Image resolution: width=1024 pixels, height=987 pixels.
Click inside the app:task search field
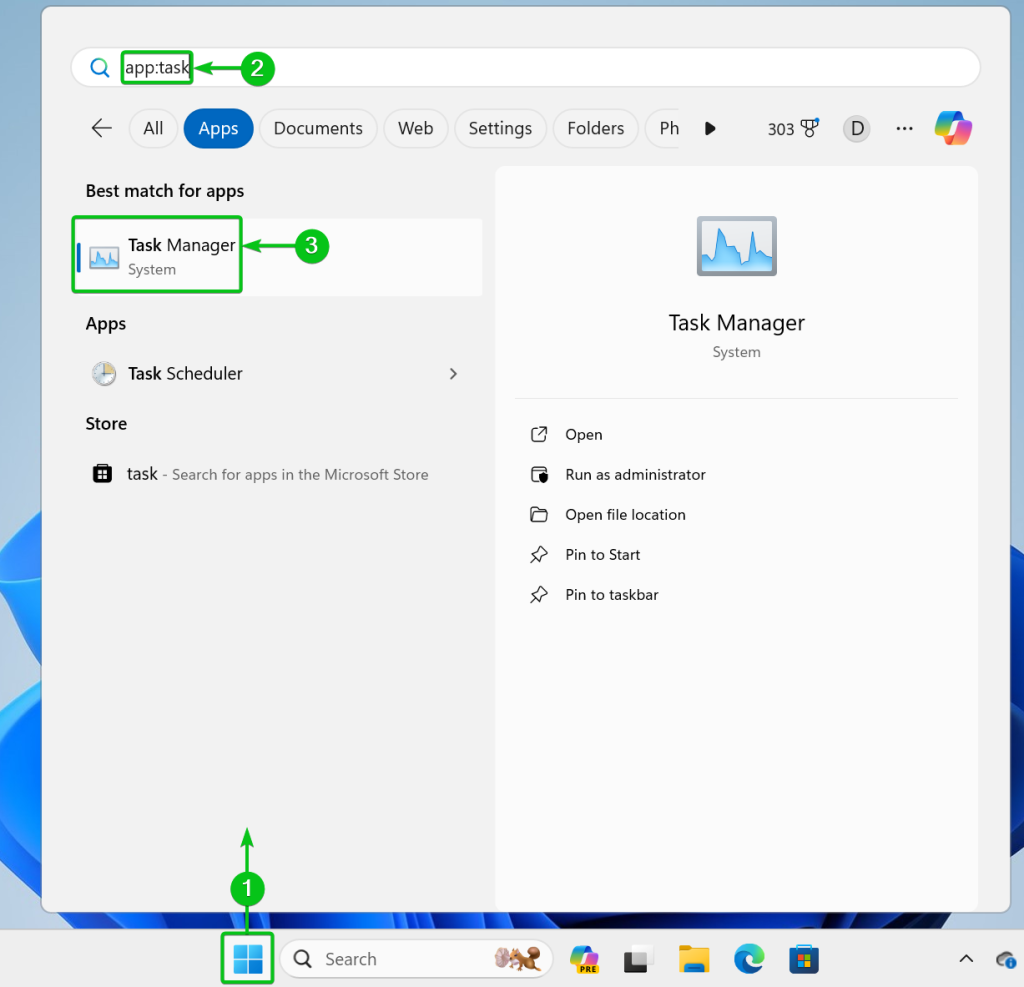[x=156, y=67]
